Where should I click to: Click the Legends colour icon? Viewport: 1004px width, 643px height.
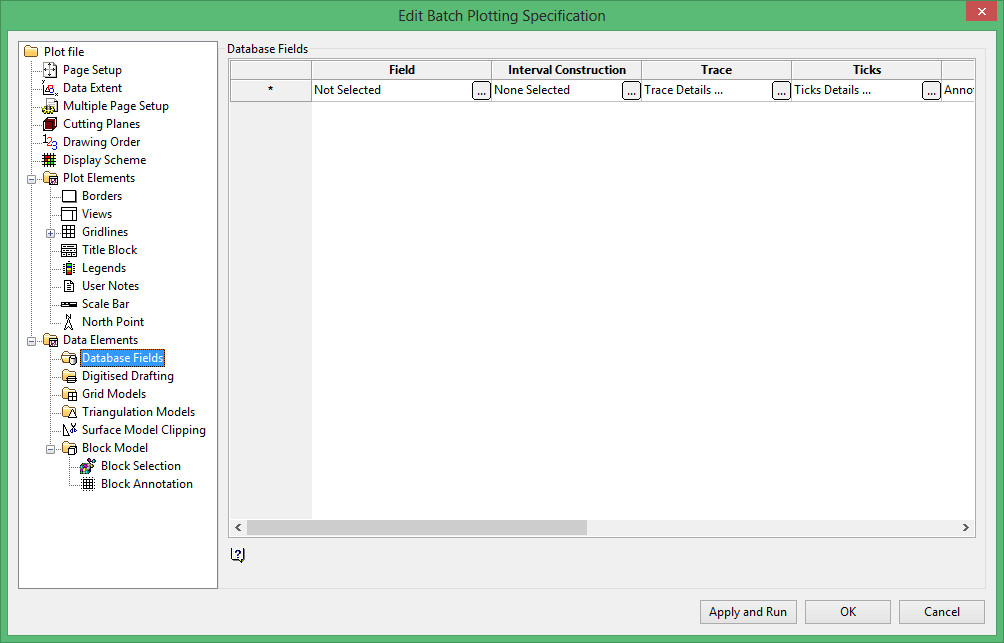point(69,268)
